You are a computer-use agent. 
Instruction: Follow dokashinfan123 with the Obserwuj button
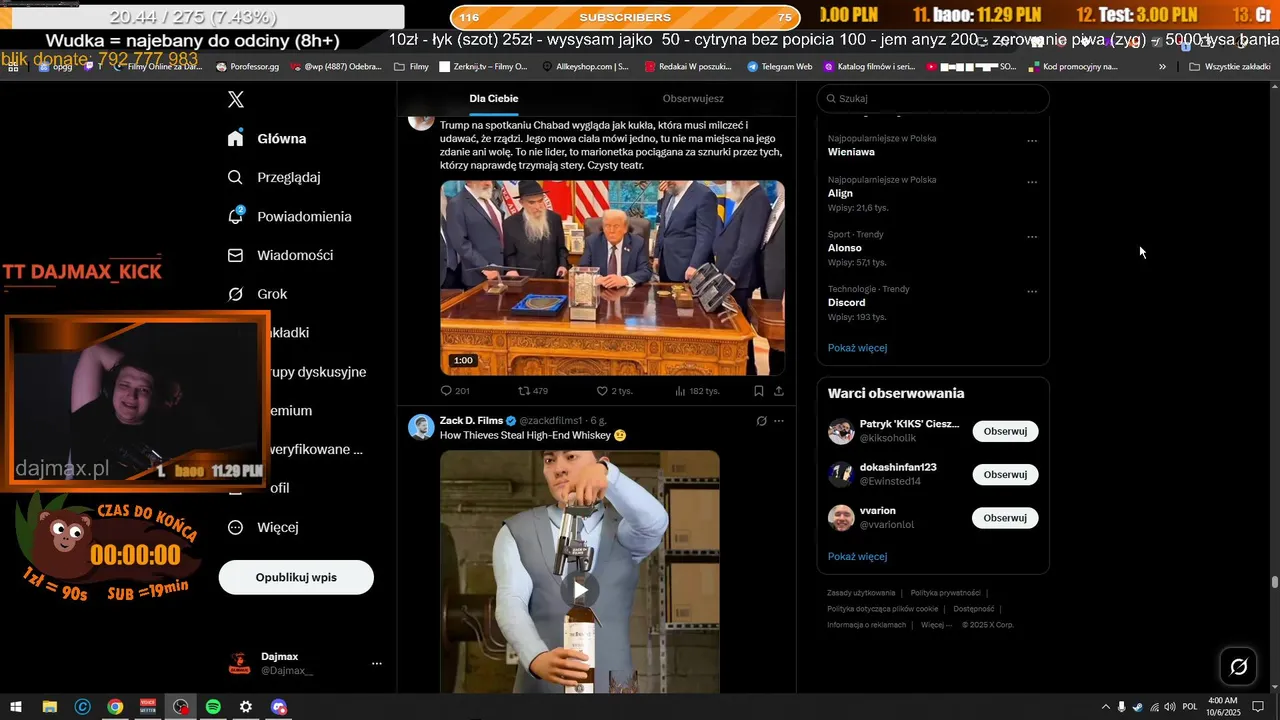point(1005,474)
